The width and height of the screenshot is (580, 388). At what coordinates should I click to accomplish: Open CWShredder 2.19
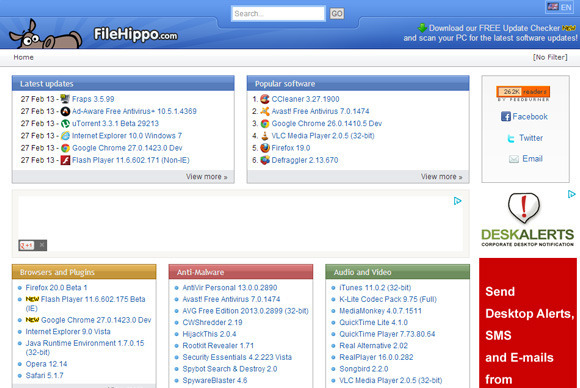[x=212, y=323]
